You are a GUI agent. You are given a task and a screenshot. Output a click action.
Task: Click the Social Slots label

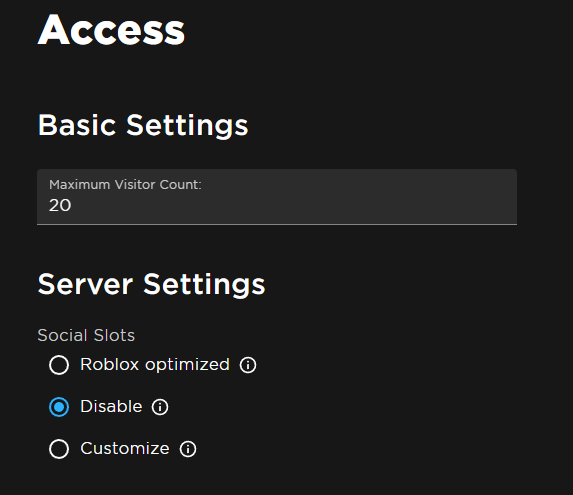pos(86,335)
